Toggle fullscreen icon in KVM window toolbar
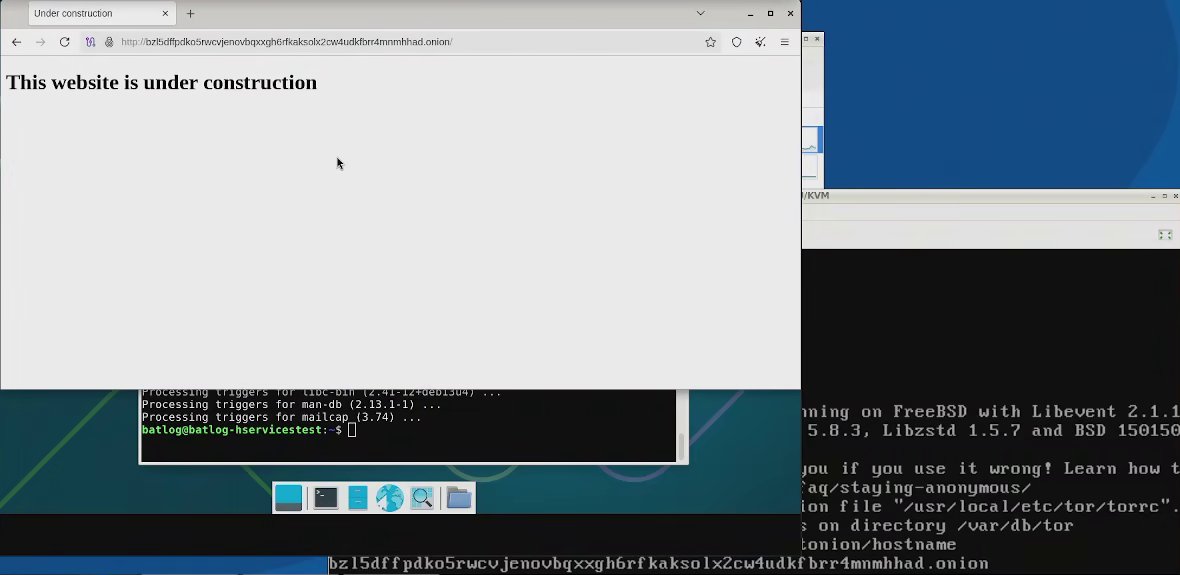 point(1165,235)
